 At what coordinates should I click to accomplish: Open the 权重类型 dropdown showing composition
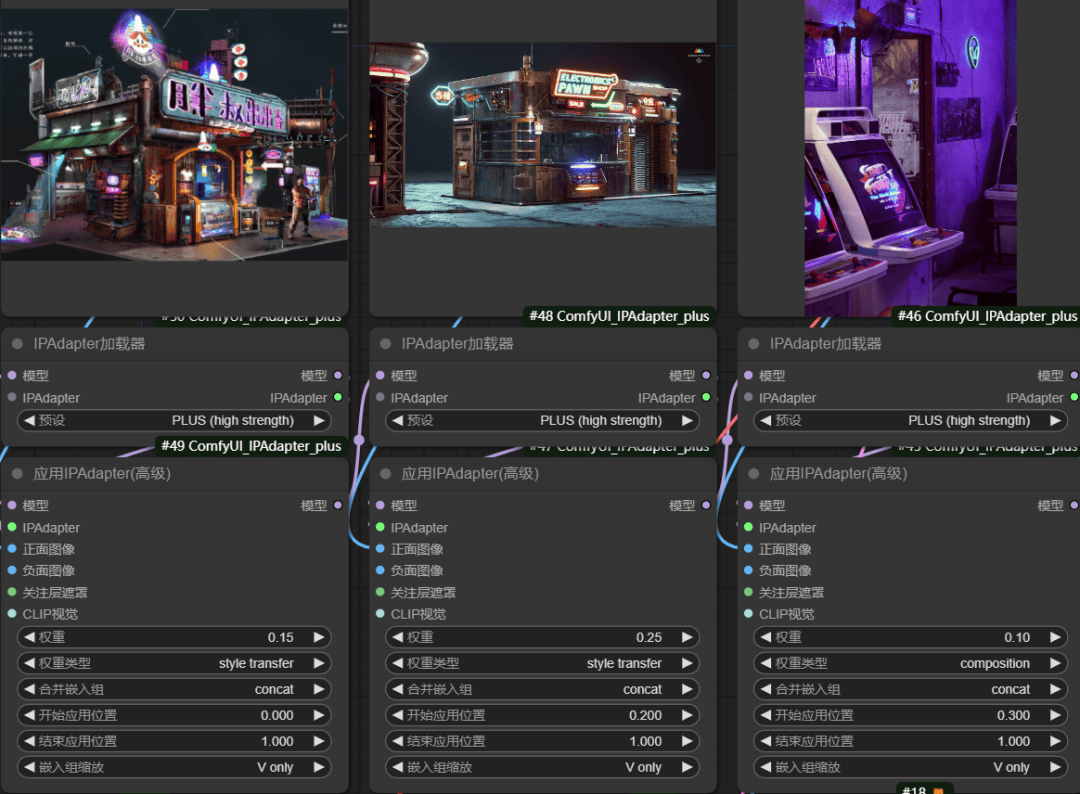(x=910, y=663)
